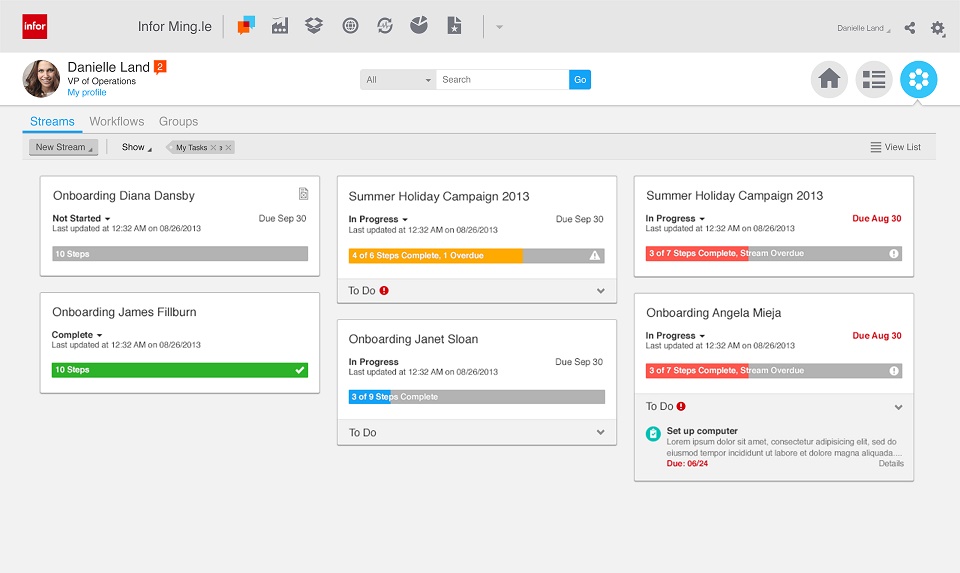Click the factory icon in the top toolbar
Viewport: 960px width, 573px height.
click(280, 26)
